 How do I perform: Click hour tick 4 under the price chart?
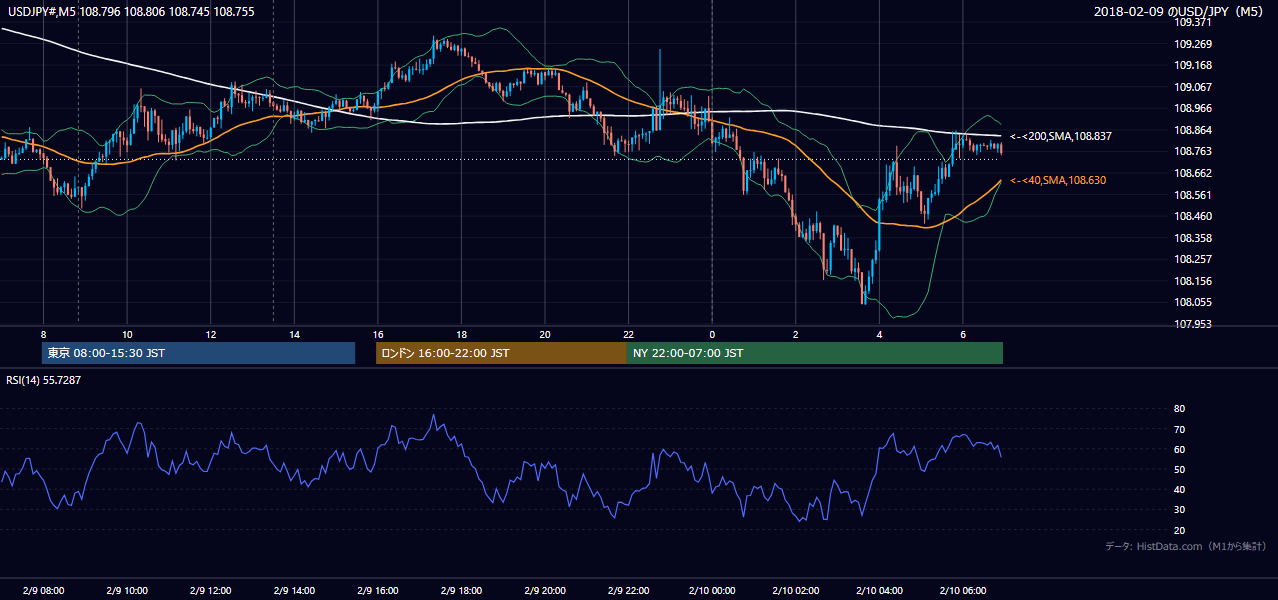tap(879, 333)
